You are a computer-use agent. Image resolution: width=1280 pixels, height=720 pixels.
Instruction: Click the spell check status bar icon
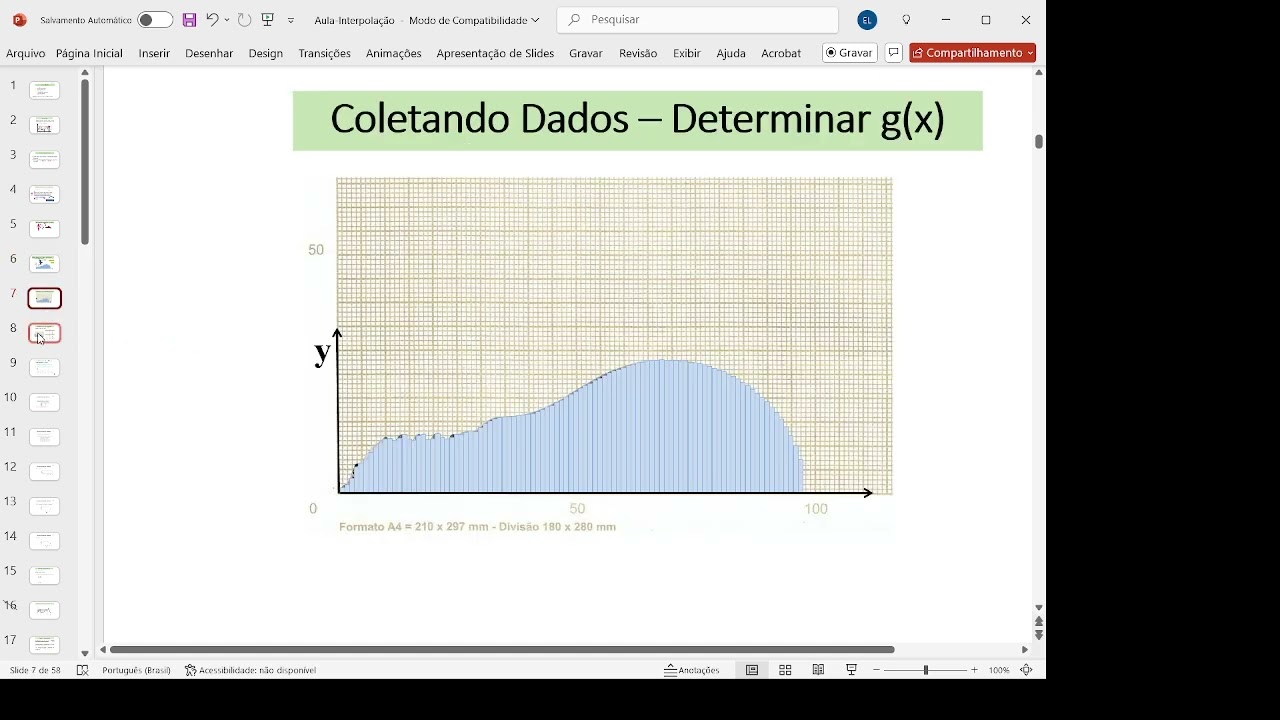83,670
